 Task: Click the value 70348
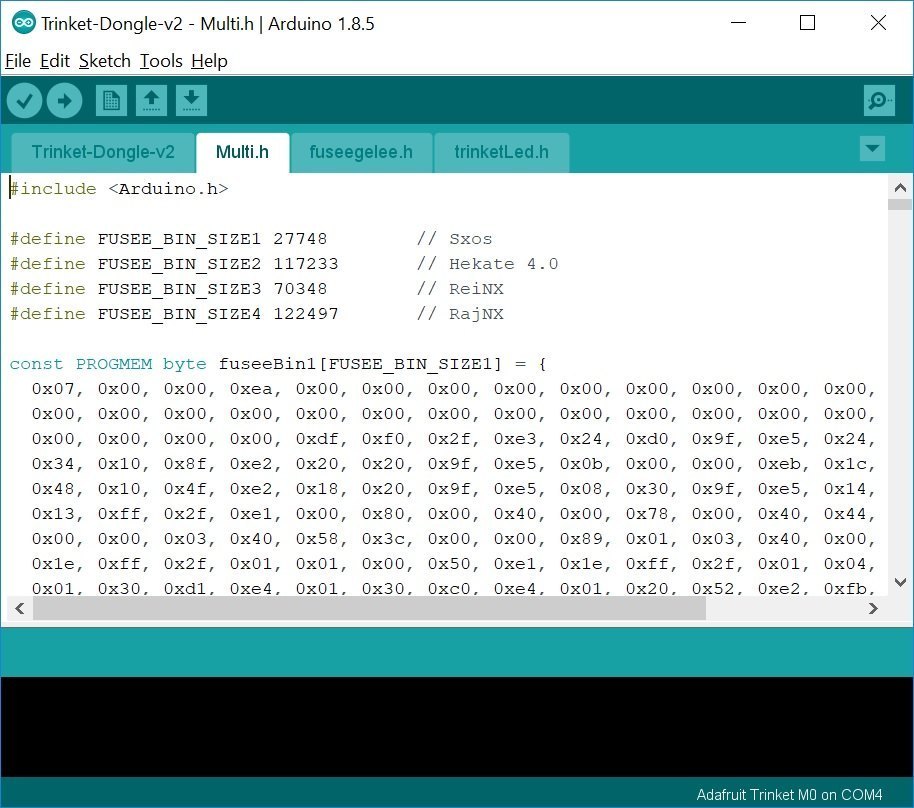(300, 289)
